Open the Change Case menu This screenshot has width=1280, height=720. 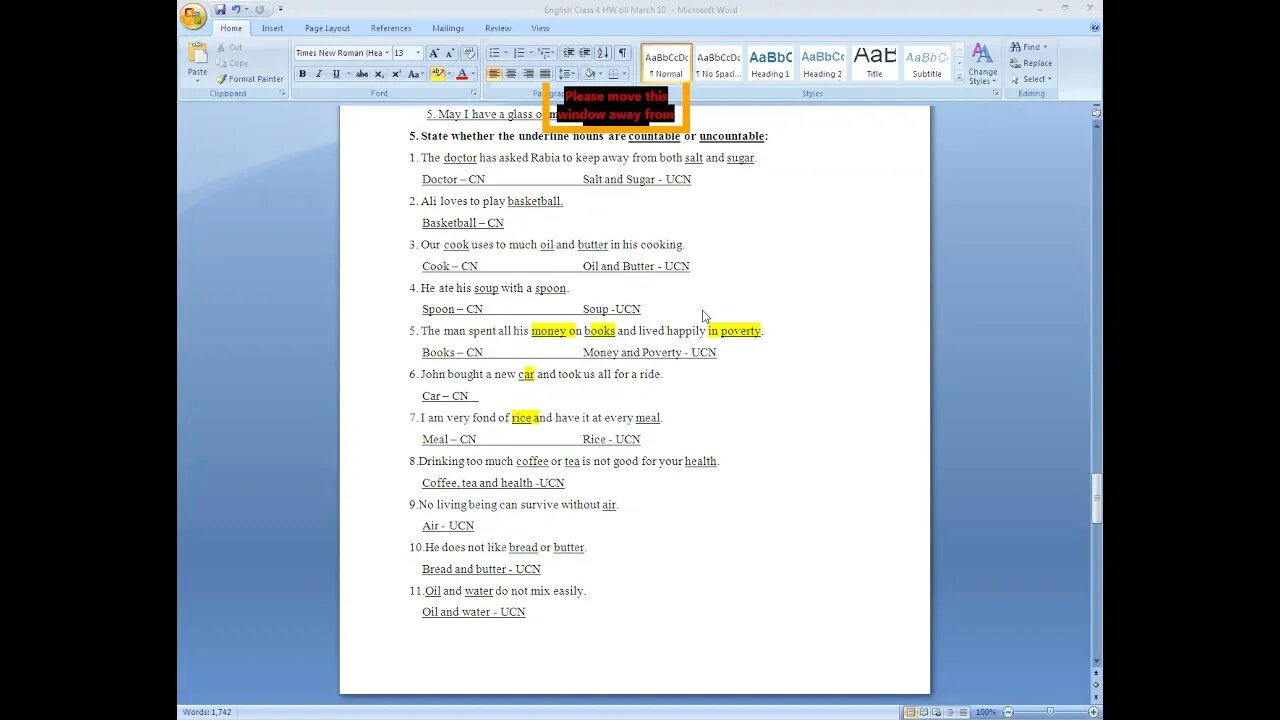(x=415, y=74)
